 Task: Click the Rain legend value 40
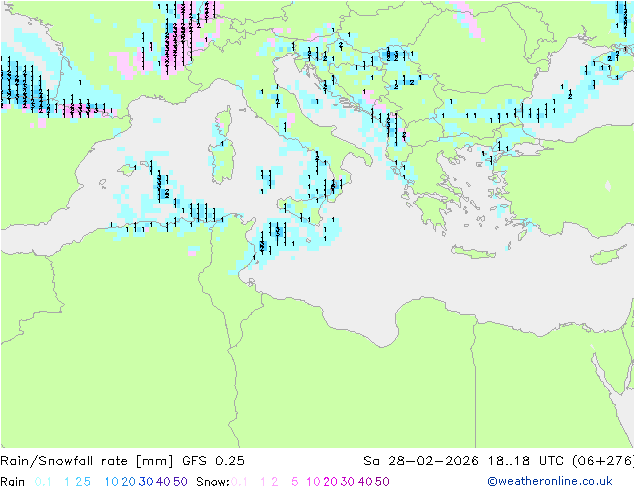pyautogui.click(x=163, y=482)
